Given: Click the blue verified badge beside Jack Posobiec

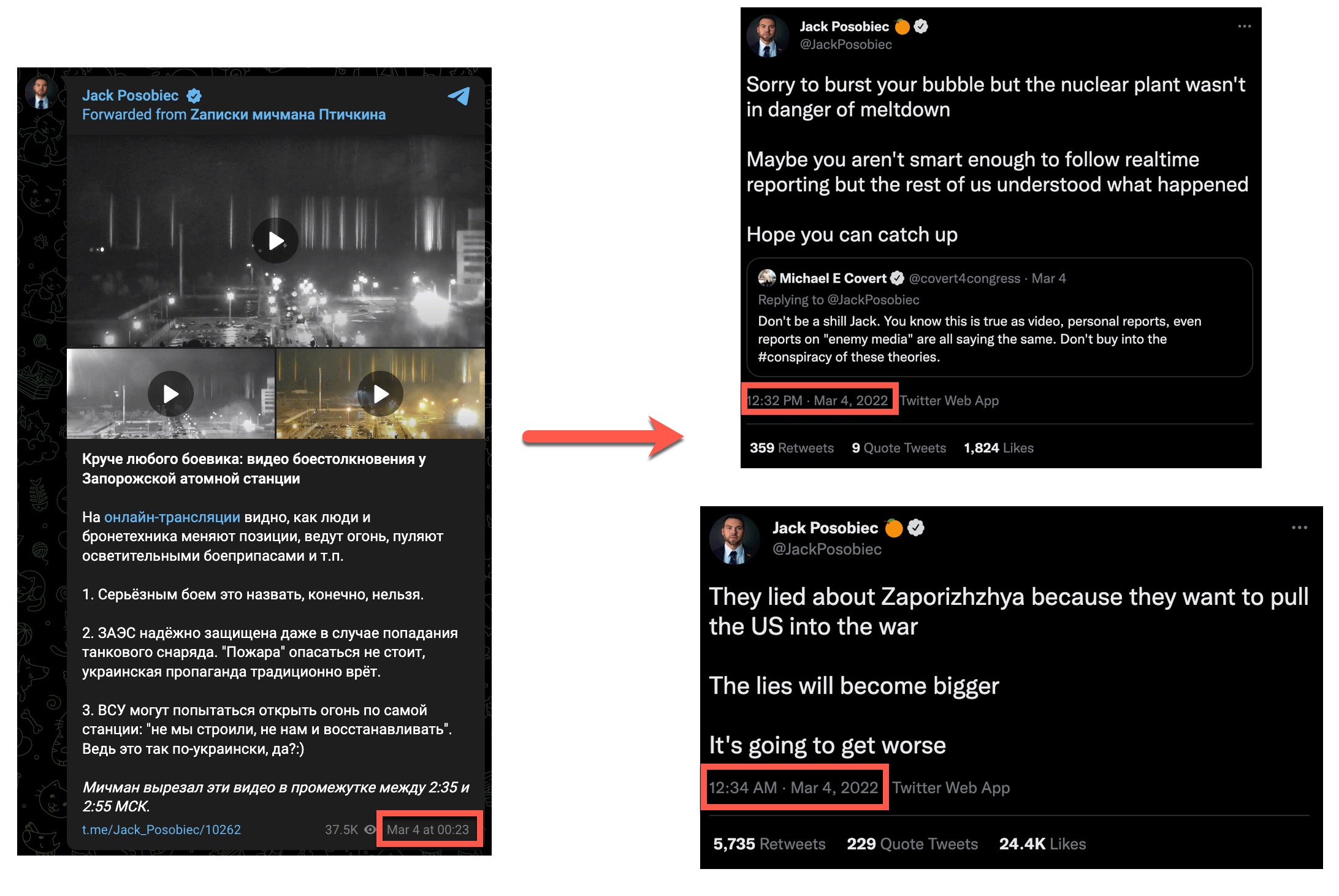Looking at the screenshot, I should tap(195, 95).
